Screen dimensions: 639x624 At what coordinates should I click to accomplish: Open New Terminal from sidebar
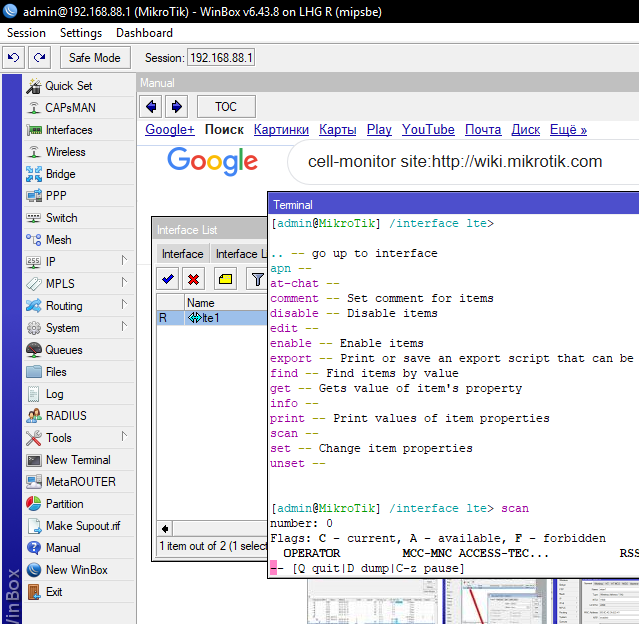pyautogui.click(x=78, y=460)
